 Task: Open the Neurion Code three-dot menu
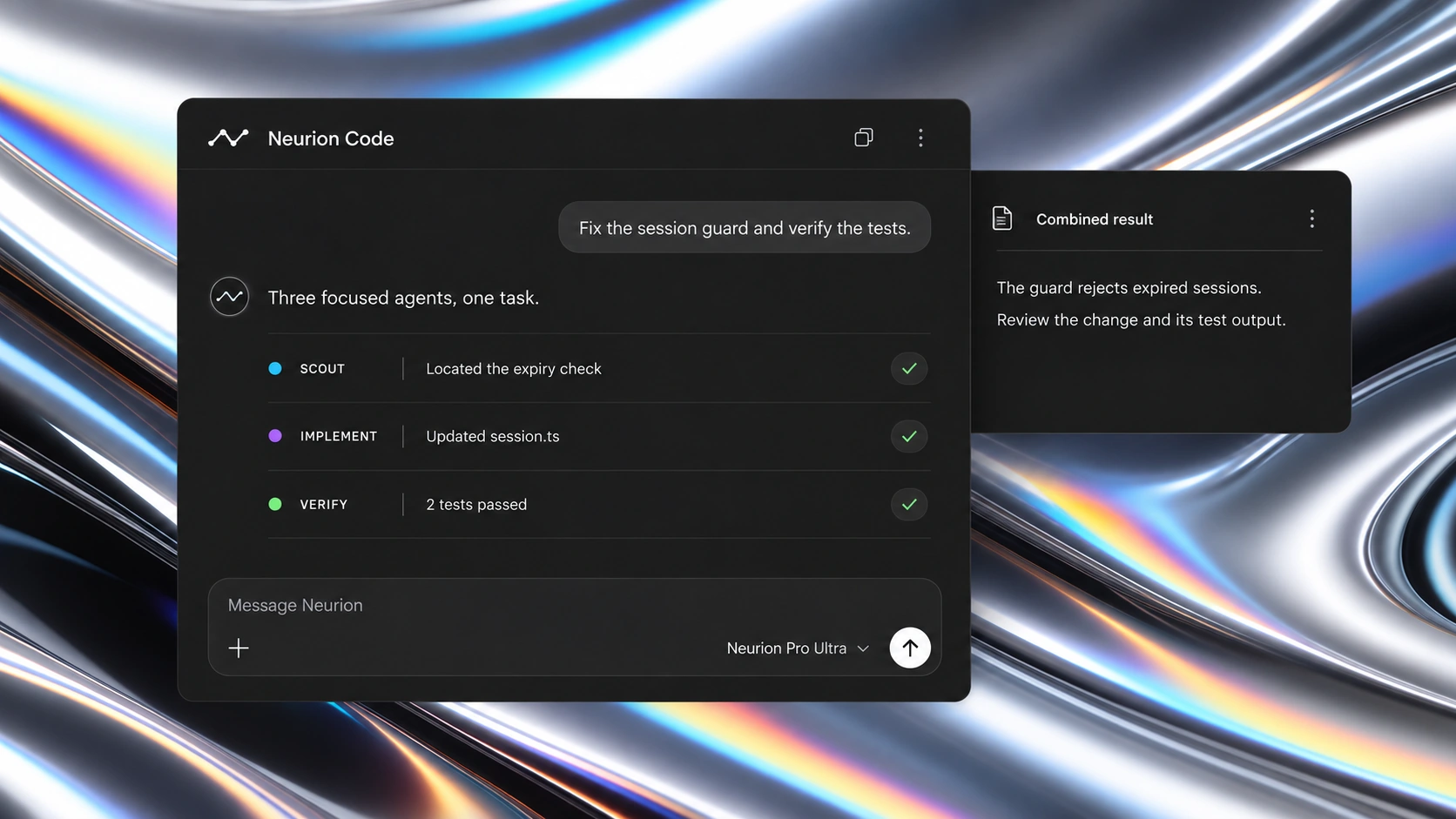[920, 138]
